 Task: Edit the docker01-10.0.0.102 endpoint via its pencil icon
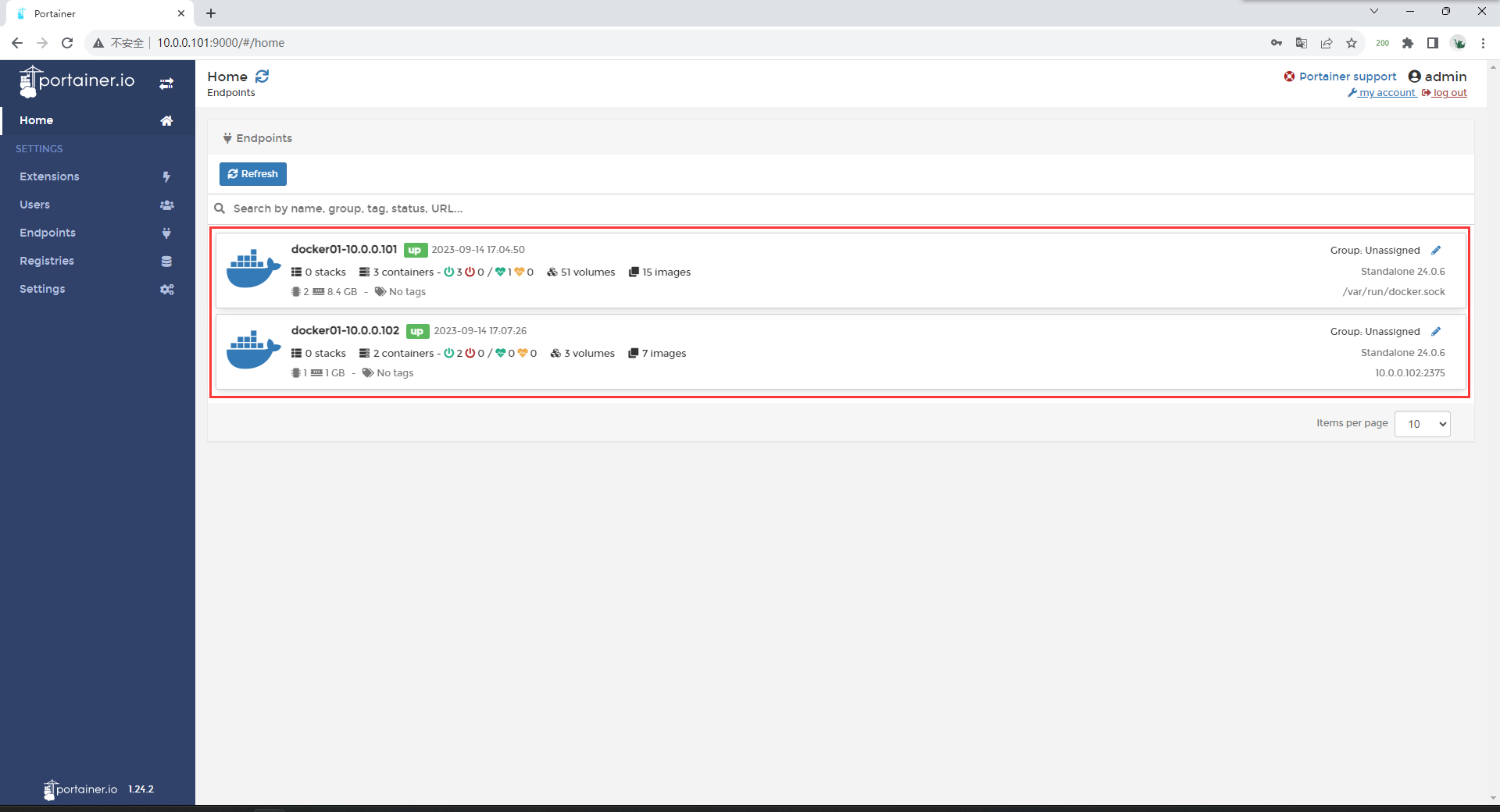pyautogui.click(x=1436, y=331)
